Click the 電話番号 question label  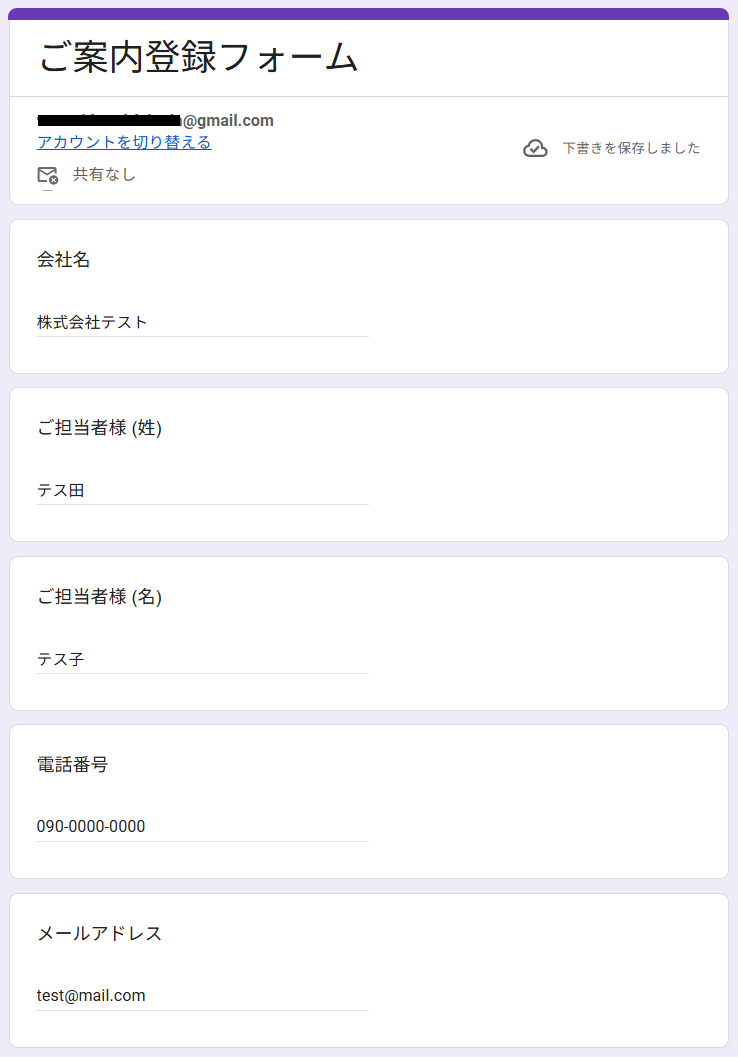(72, 765)
